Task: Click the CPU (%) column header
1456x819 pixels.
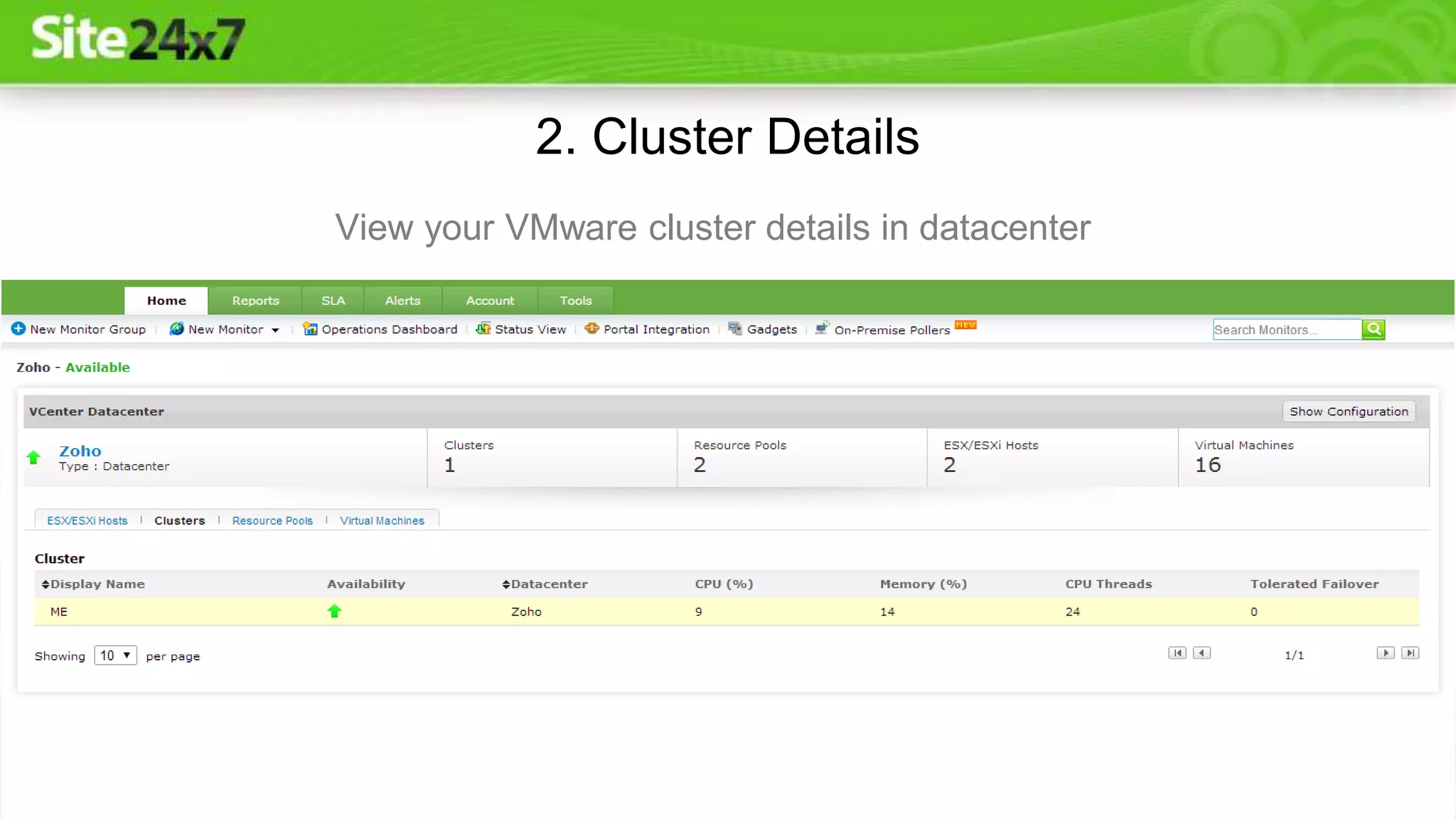Action: (x=724, y=584)
